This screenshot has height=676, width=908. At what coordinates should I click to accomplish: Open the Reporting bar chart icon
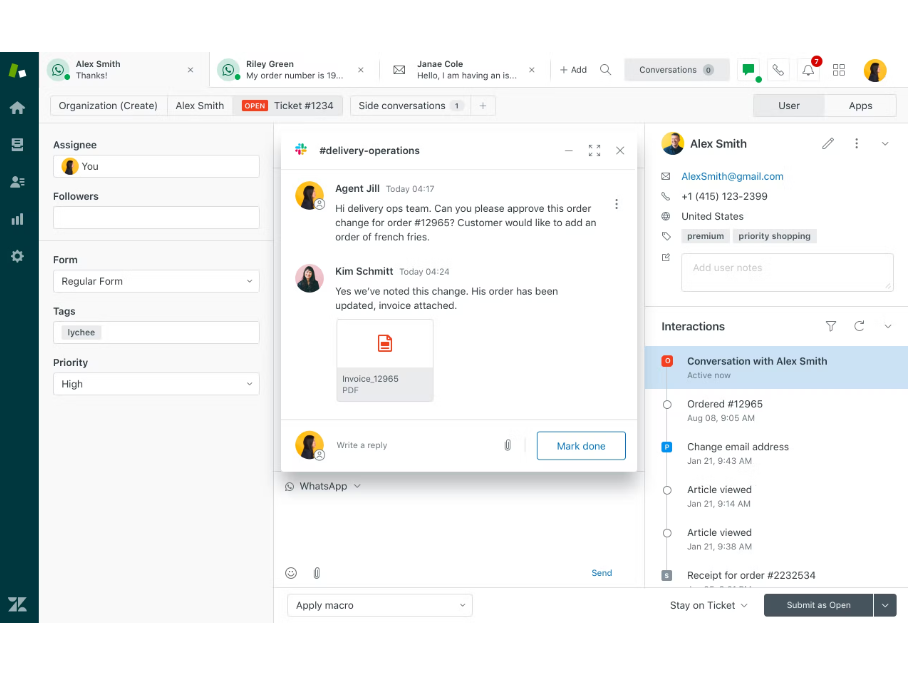point(17,219)
